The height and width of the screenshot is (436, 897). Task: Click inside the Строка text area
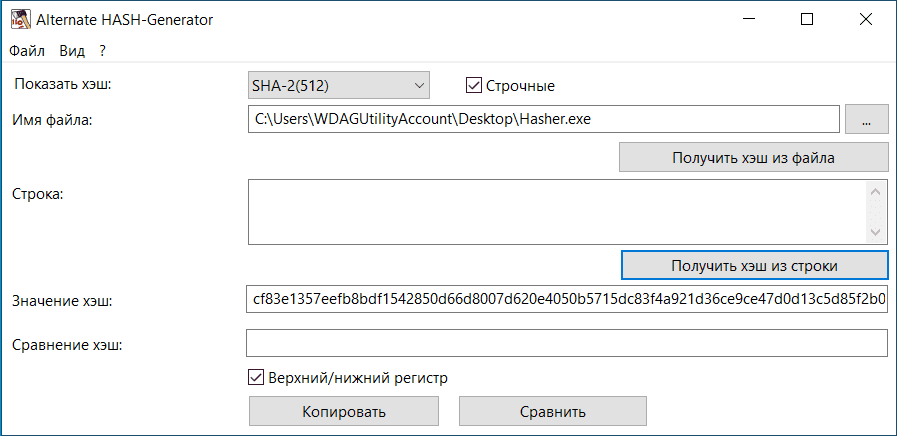(x=555, y=211)
